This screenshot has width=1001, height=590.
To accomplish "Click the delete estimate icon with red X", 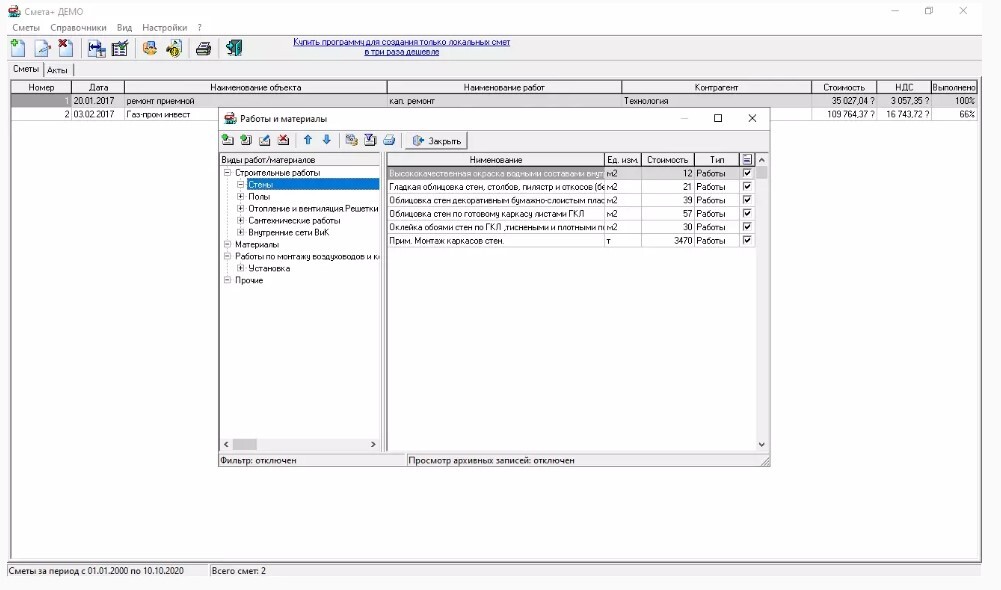I will coord(66,48).
